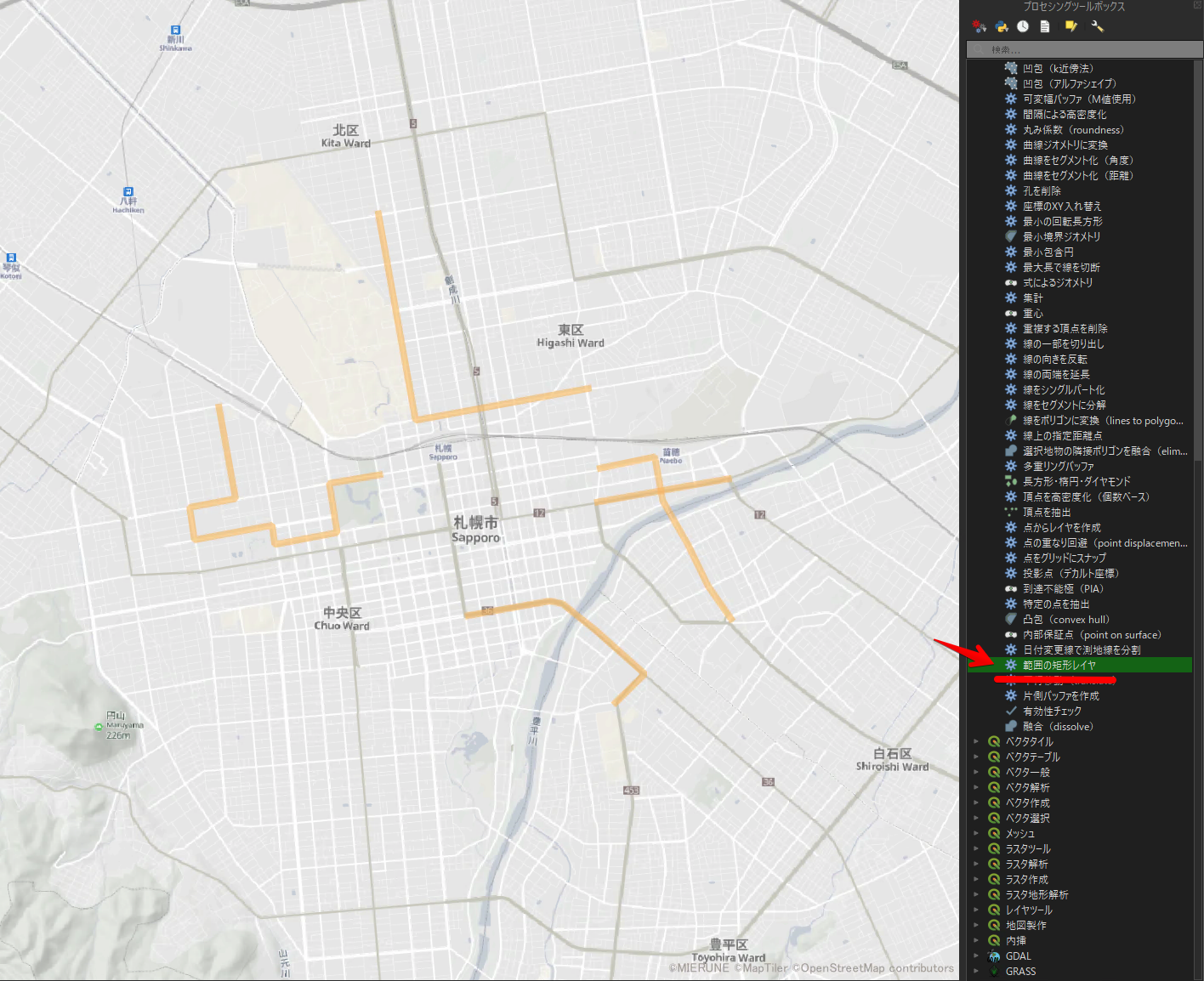Image resolution: width=1204 pixels, height=981 pixels.
Task: Select 線の一部を切り出し
Action: (1063, 343)
